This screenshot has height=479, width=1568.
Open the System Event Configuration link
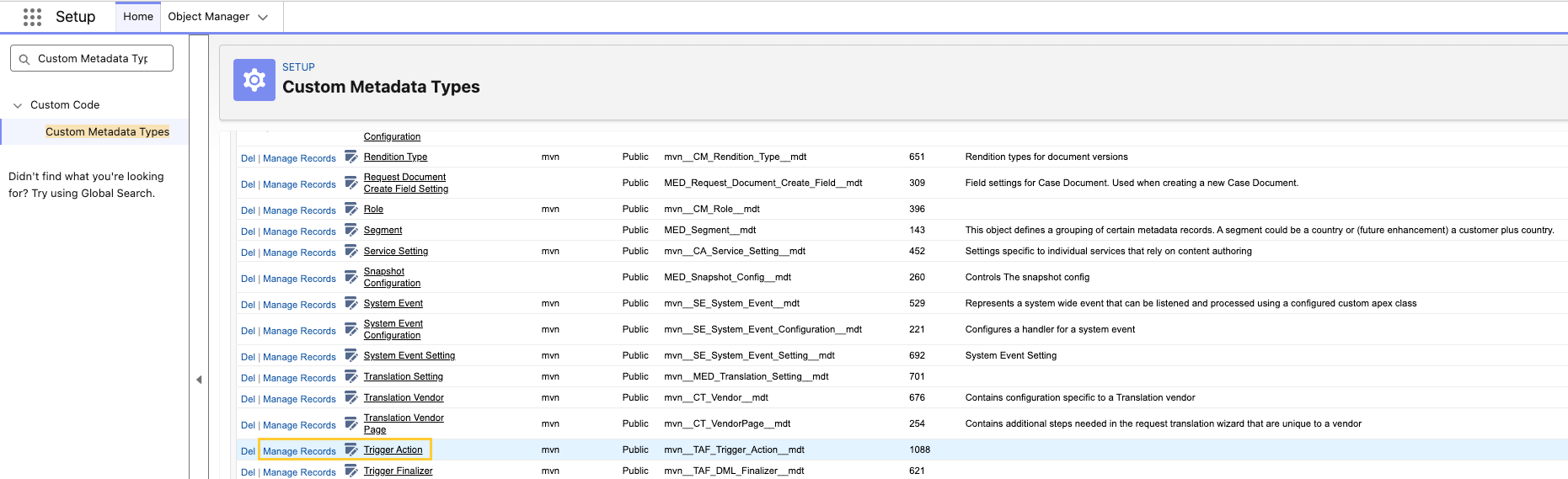[393, 330]
